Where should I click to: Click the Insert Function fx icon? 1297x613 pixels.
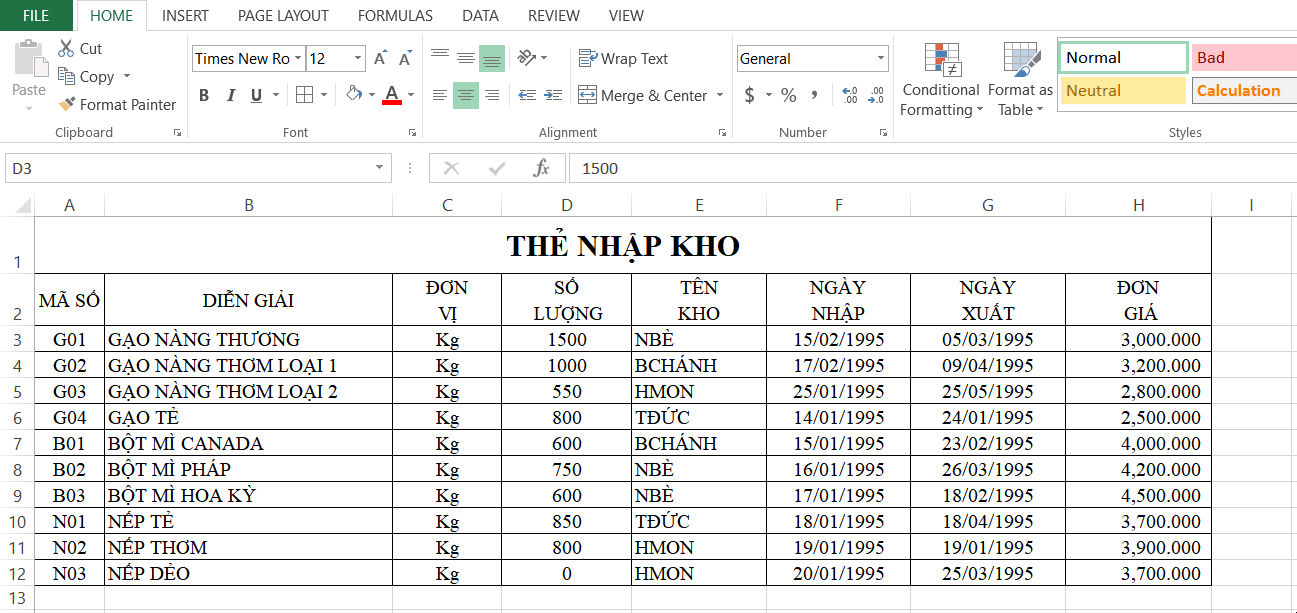click(541, 168)
